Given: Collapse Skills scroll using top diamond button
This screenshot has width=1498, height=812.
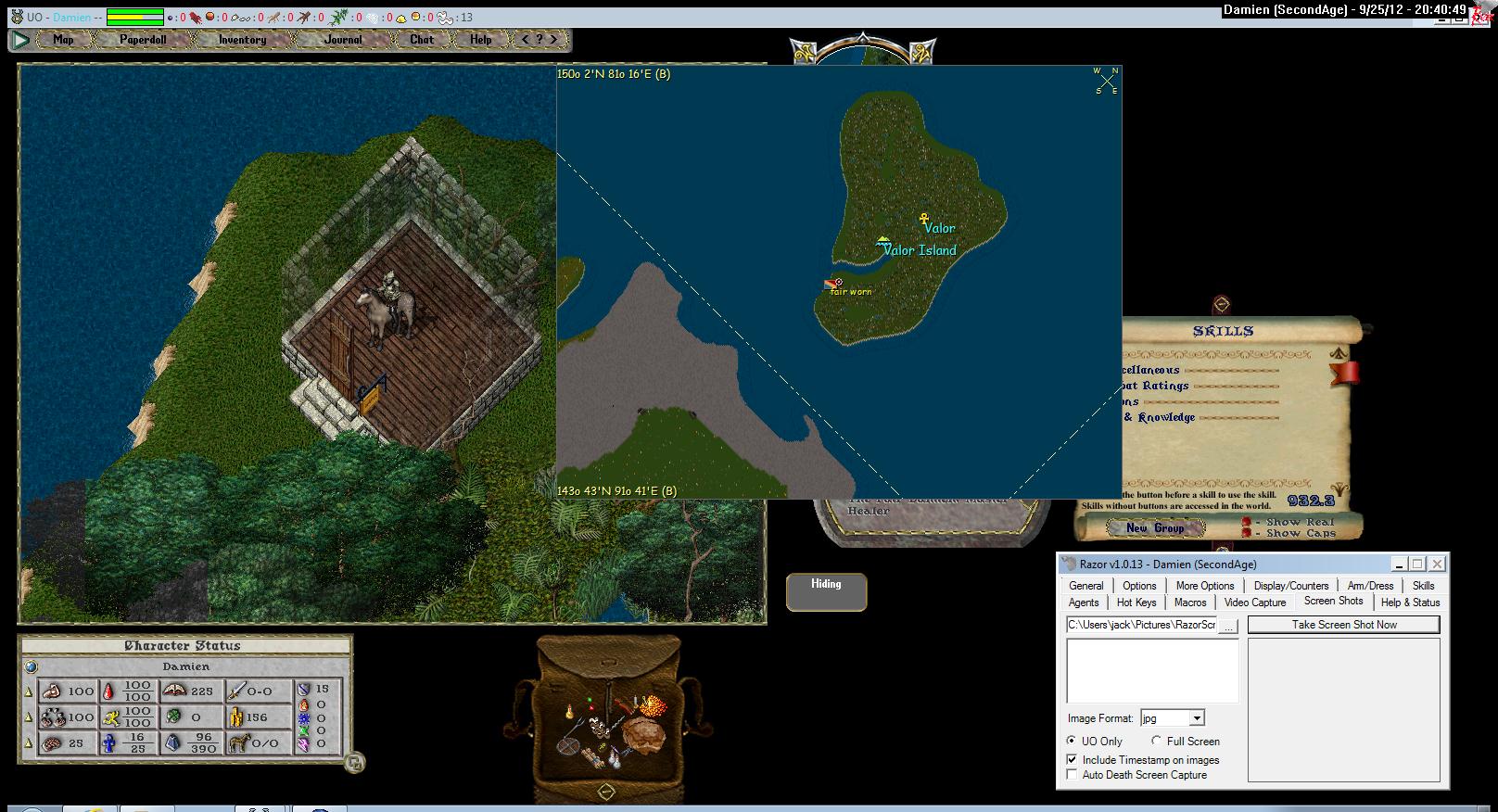Looking at the screenshot, I should click(1222, 304).
